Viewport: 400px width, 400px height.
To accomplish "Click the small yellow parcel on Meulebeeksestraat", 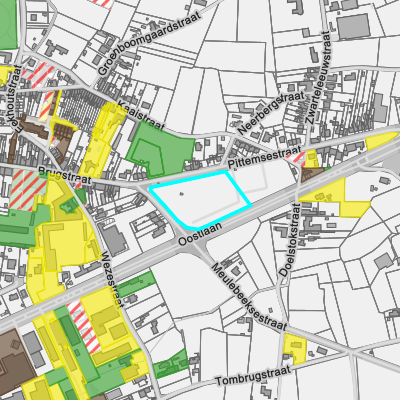I will coord(295,348).
